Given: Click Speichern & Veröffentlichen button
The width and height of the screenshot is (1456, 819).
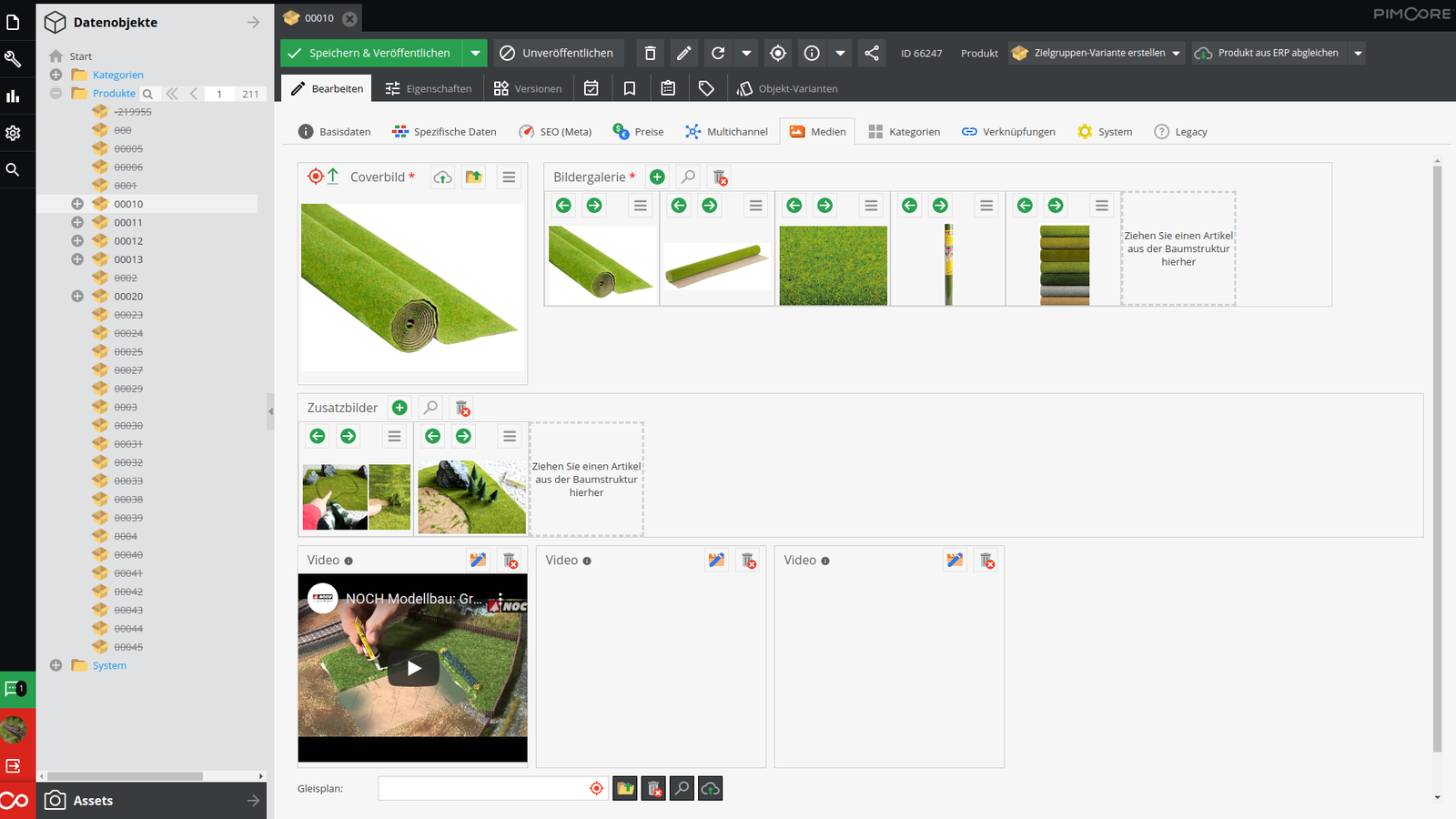Looking at the screenshot, I should click(x=371, y=53).
